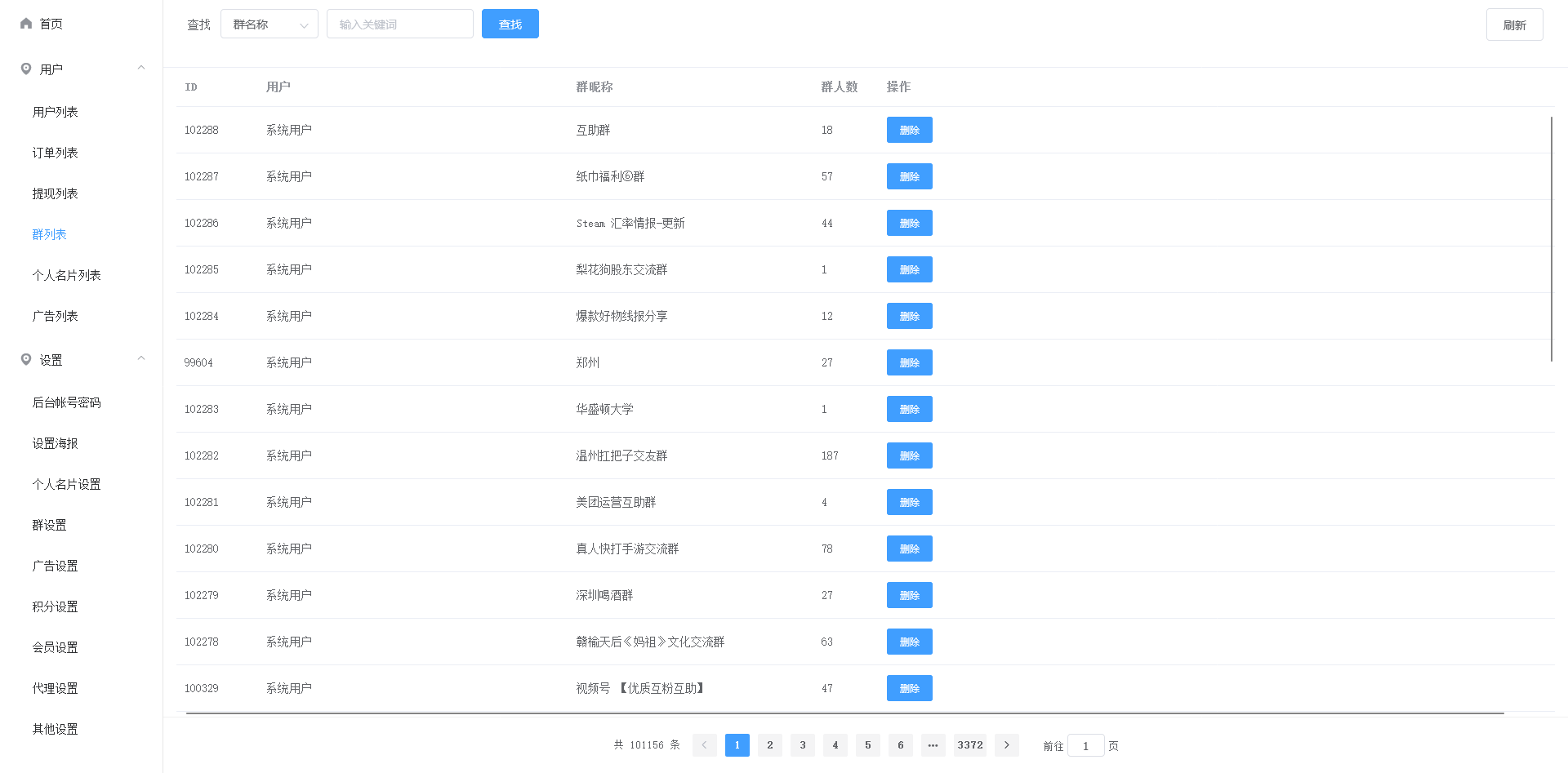Click the 用户 section location icon
This screenshot has width=1568, height=773.
click(26, 69)
